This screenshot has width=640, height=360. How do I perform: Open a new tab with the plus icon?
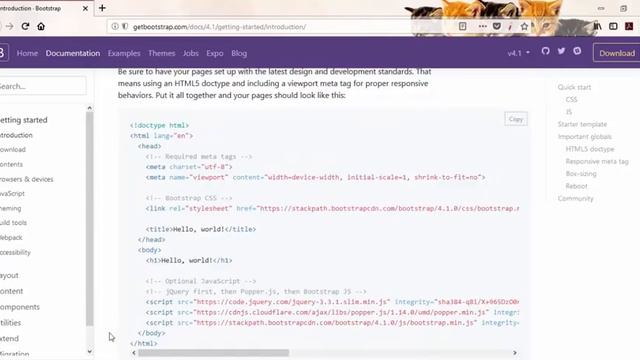[x=102, y=8]
